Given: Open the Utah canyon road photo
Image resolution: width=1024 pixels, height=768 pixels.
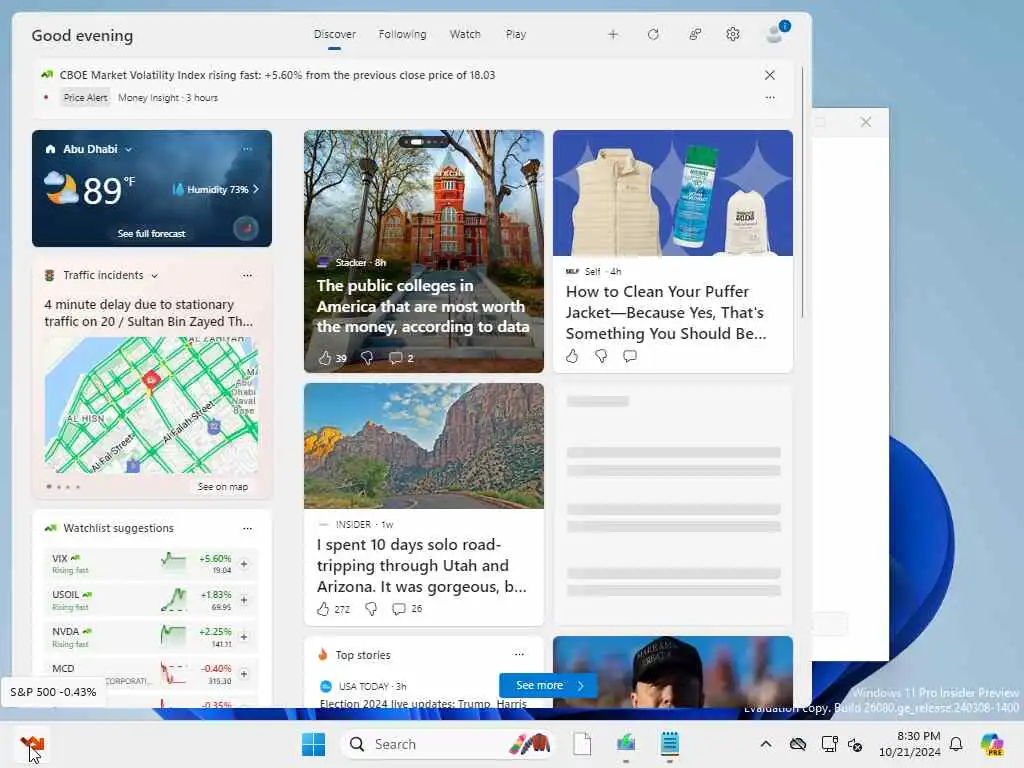Looking at the screenshot, I should 424,445.
